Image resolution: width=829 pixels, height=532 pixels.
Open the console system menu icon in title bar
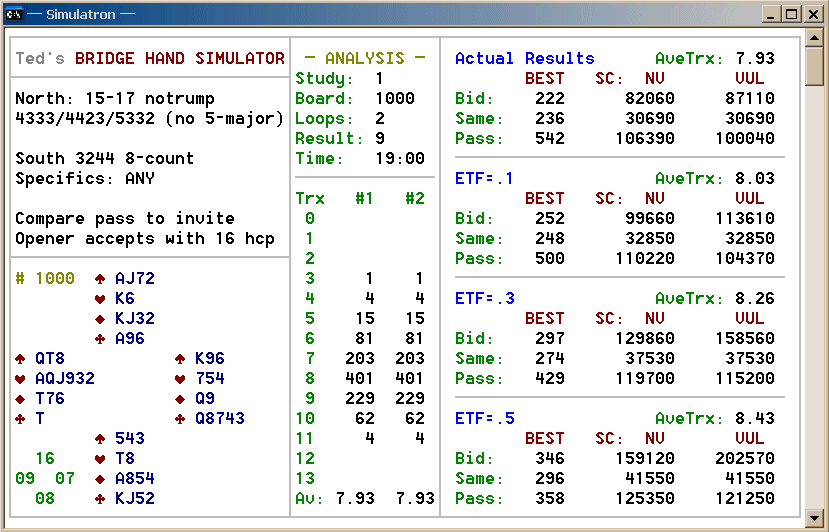[14, 14]
